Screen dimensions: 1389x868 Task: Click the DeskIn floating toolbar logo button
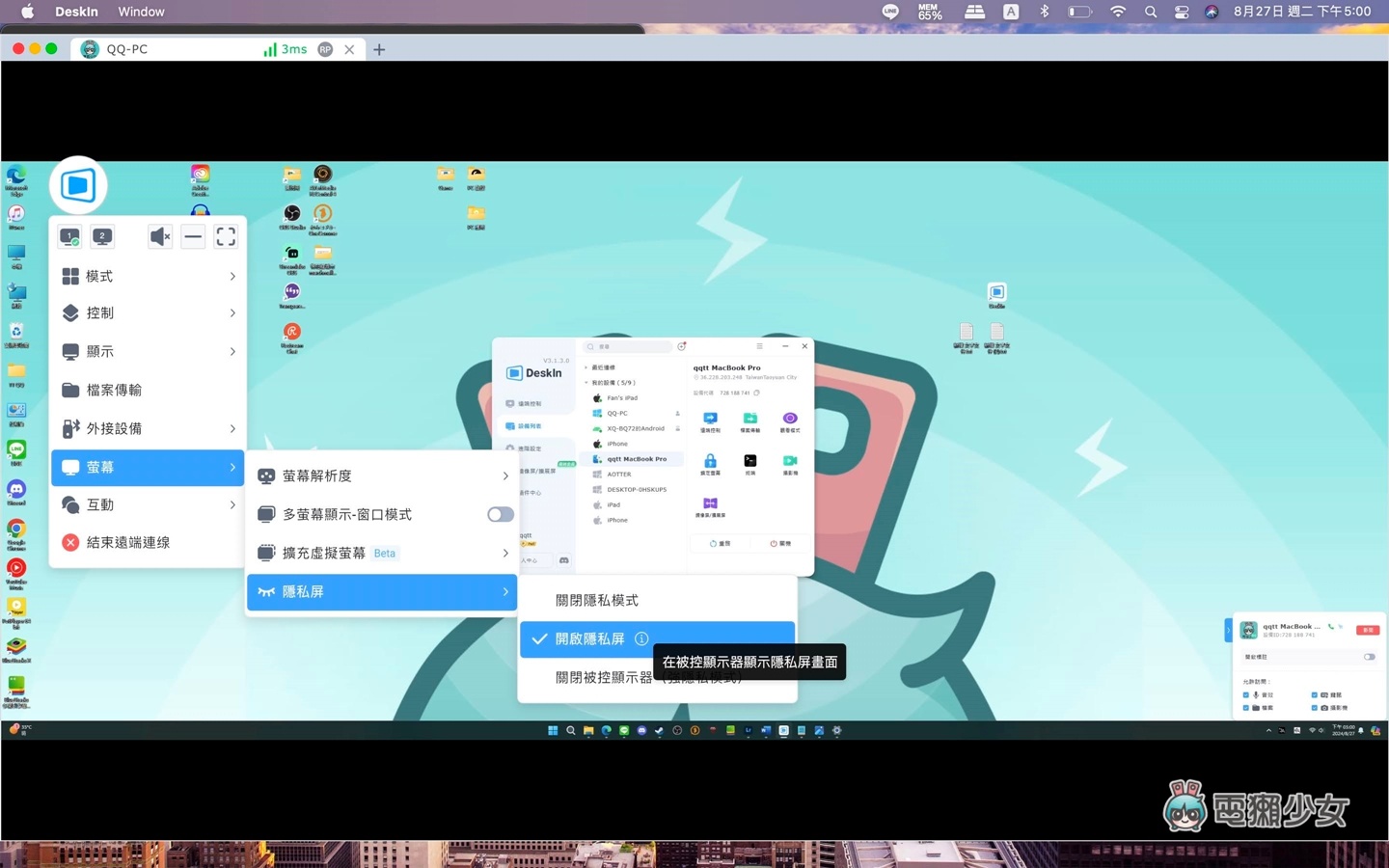pyautogui.click(x=78, y=185)
